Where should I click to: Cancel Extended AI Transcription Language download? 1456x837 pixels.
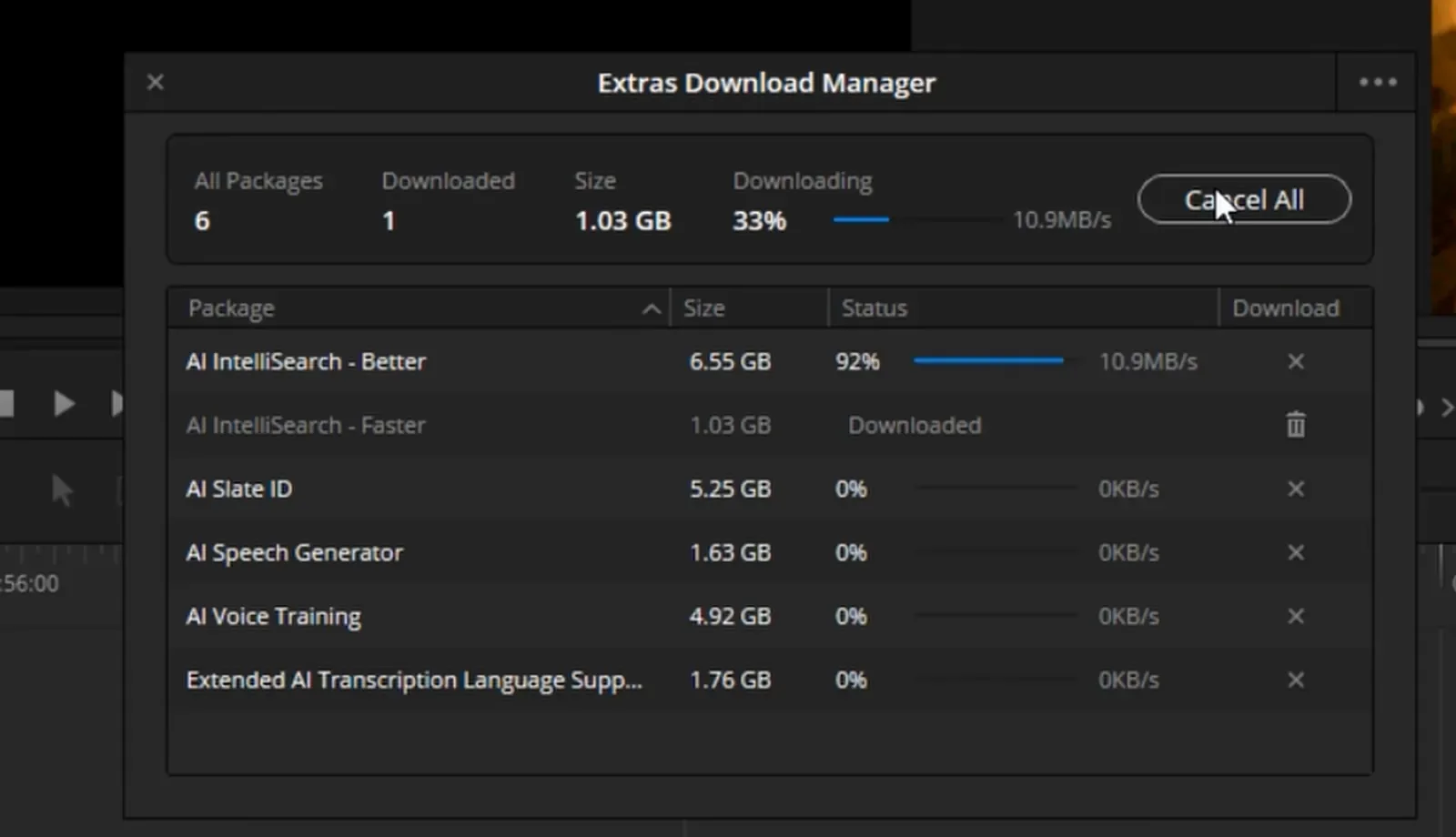pyautogui.click(x=1296, y=680)
